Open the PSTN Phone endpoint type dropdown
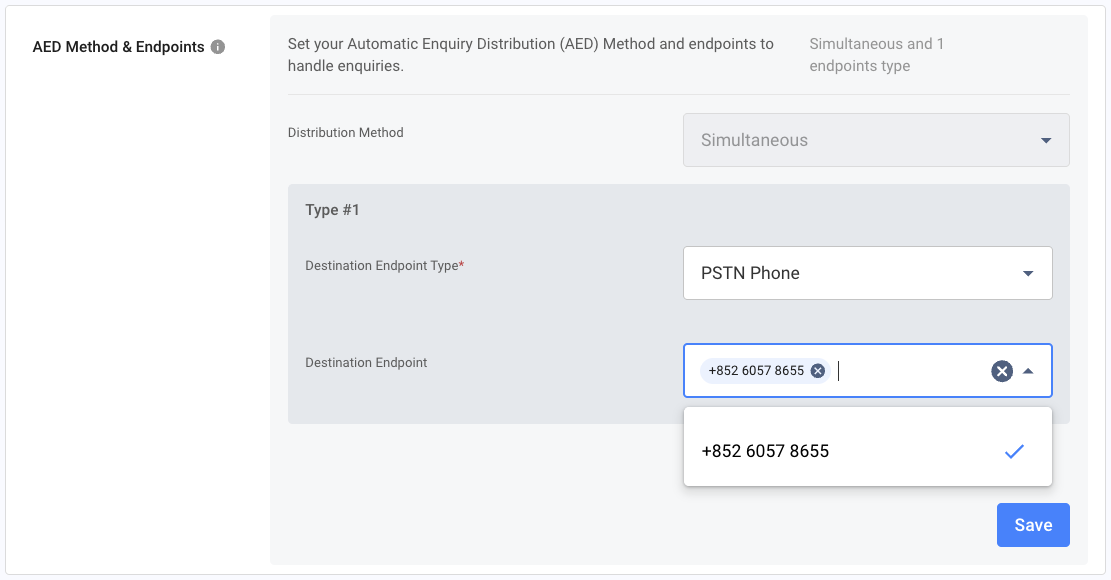The image size is (1111, 580). click(867, 273)
